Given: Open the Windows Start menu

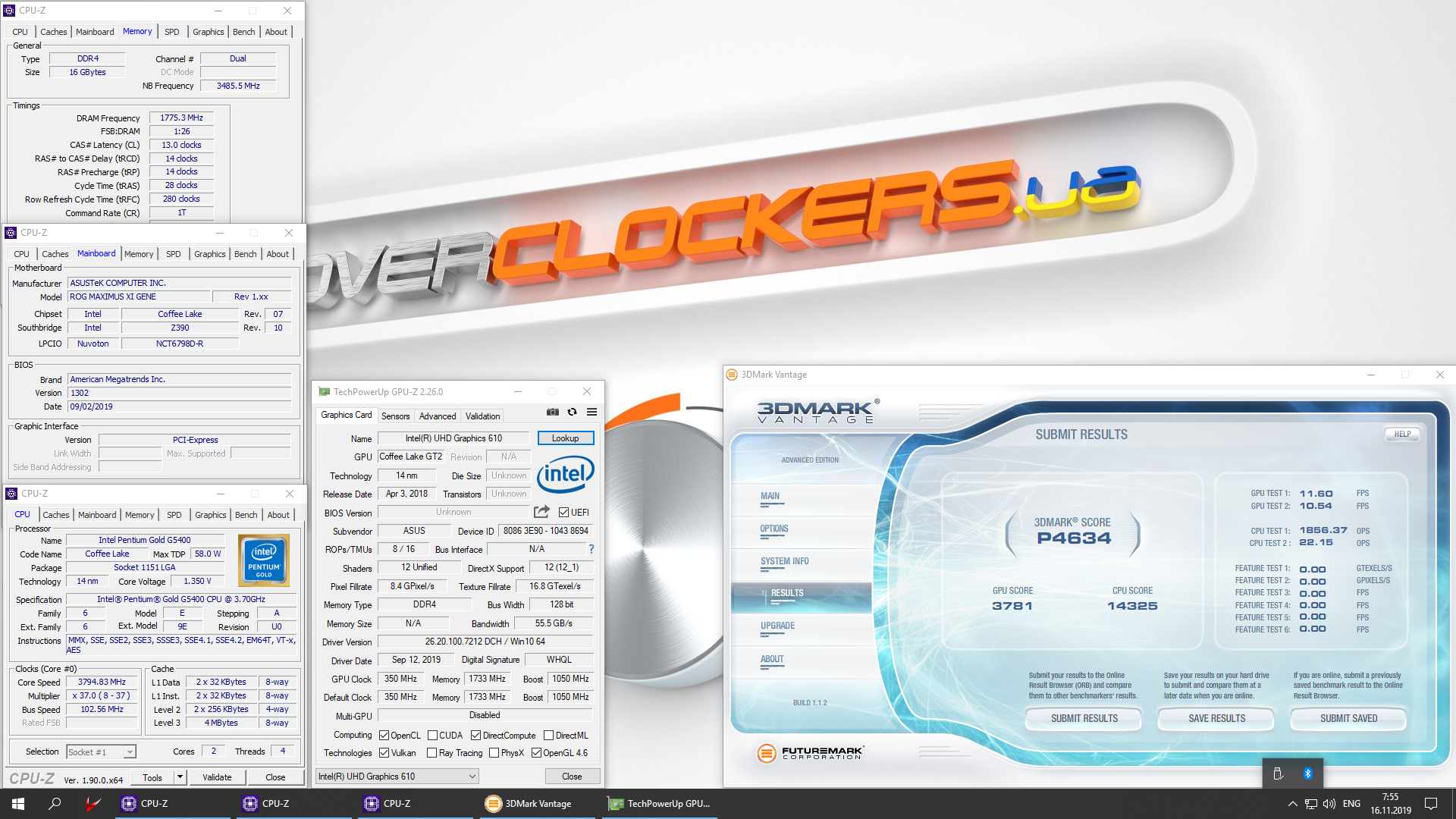Looking at the screenshot, I should click(18, 804).
